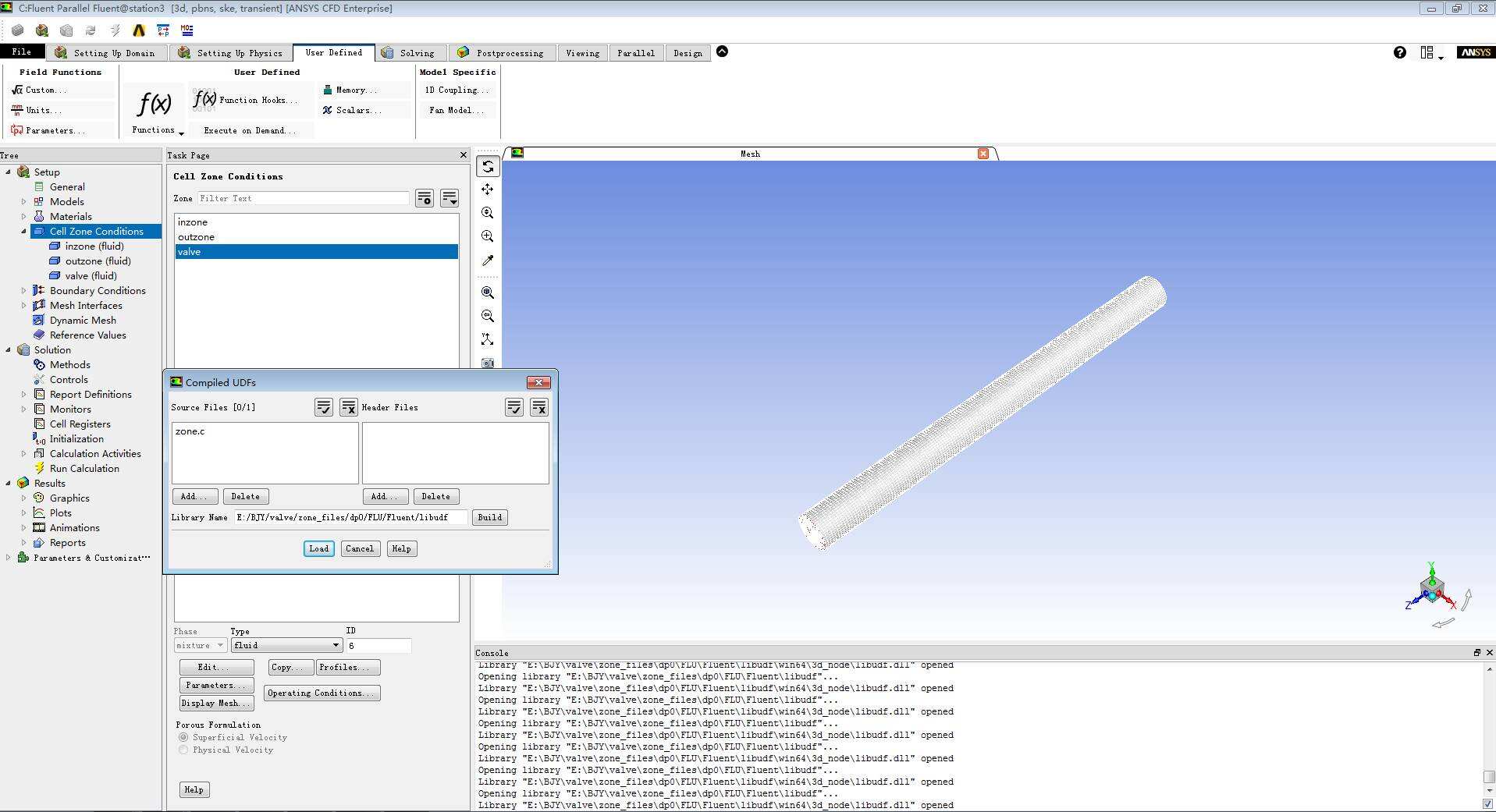
Task: Deselect all Source Files with the X icon
Action: click(x=349, y=407)
